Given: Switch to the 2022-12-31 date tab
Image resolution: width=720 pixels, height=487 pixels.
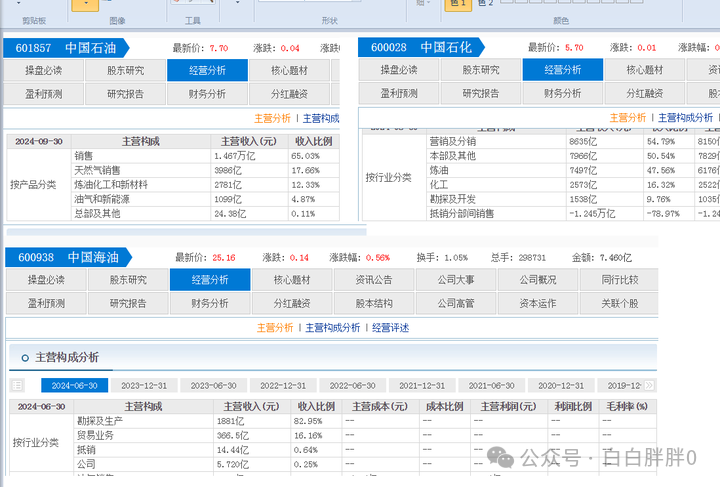Looking at the screenshot, I should (x=283, y=385).
